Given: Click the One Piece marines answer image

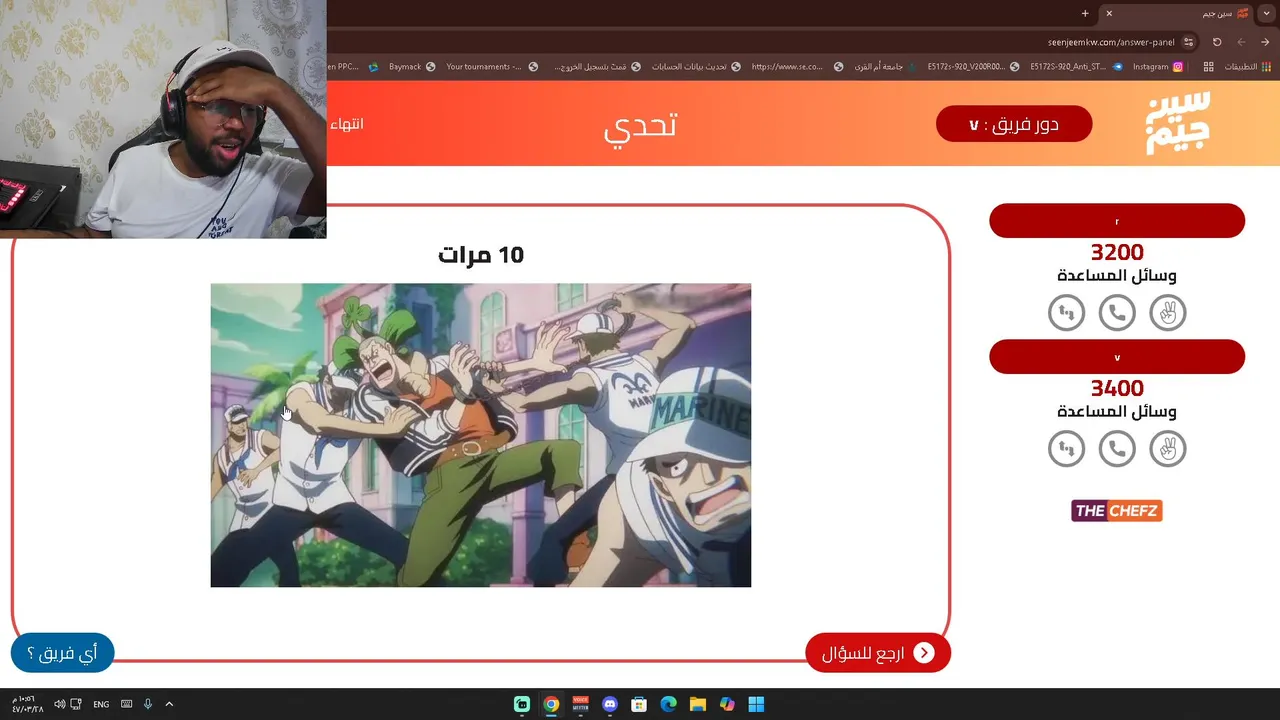Looking at the screenshot, I should [x=480, y=435].
